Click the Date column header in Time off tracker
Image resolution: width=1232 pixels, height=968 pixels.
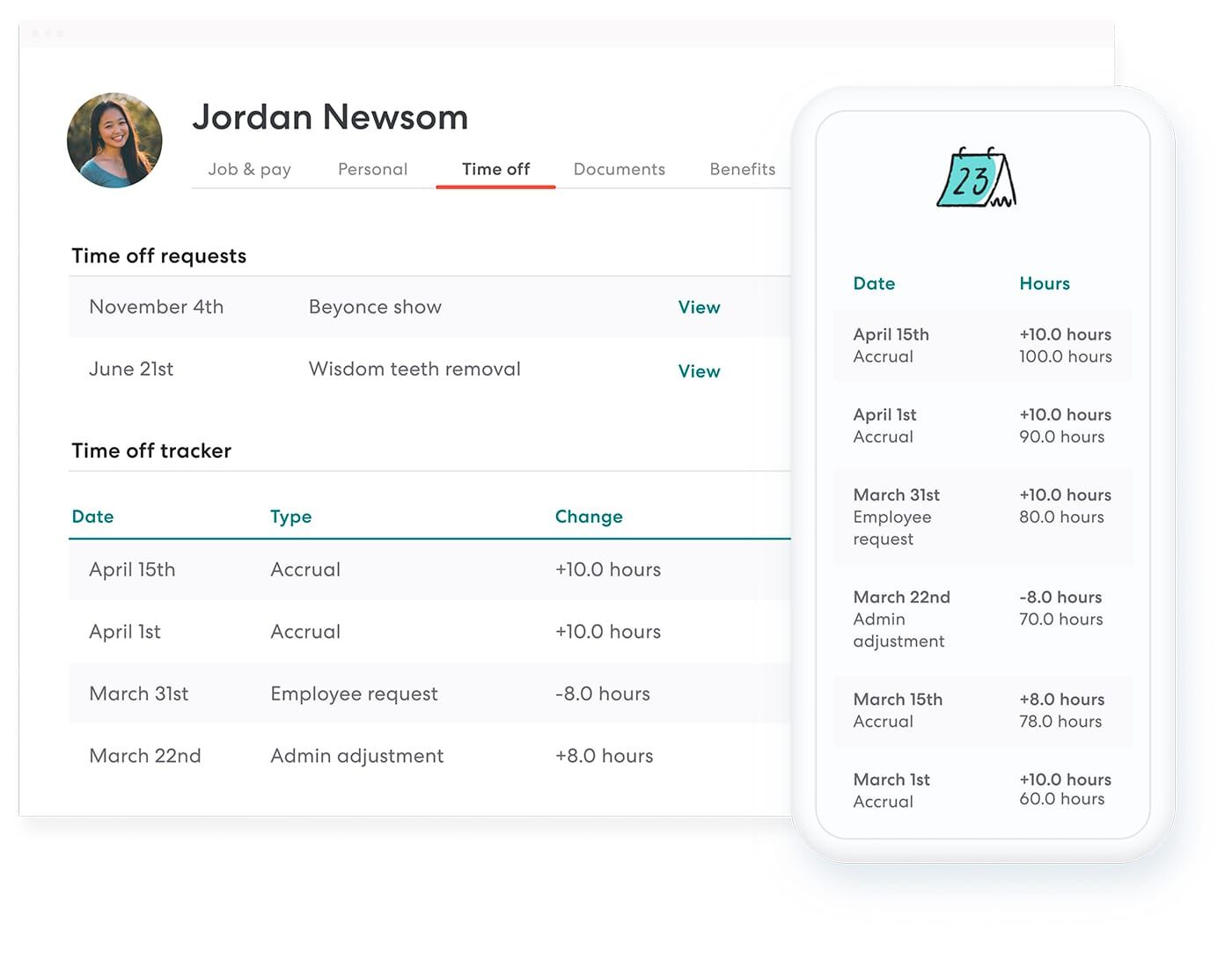(92, 517)
